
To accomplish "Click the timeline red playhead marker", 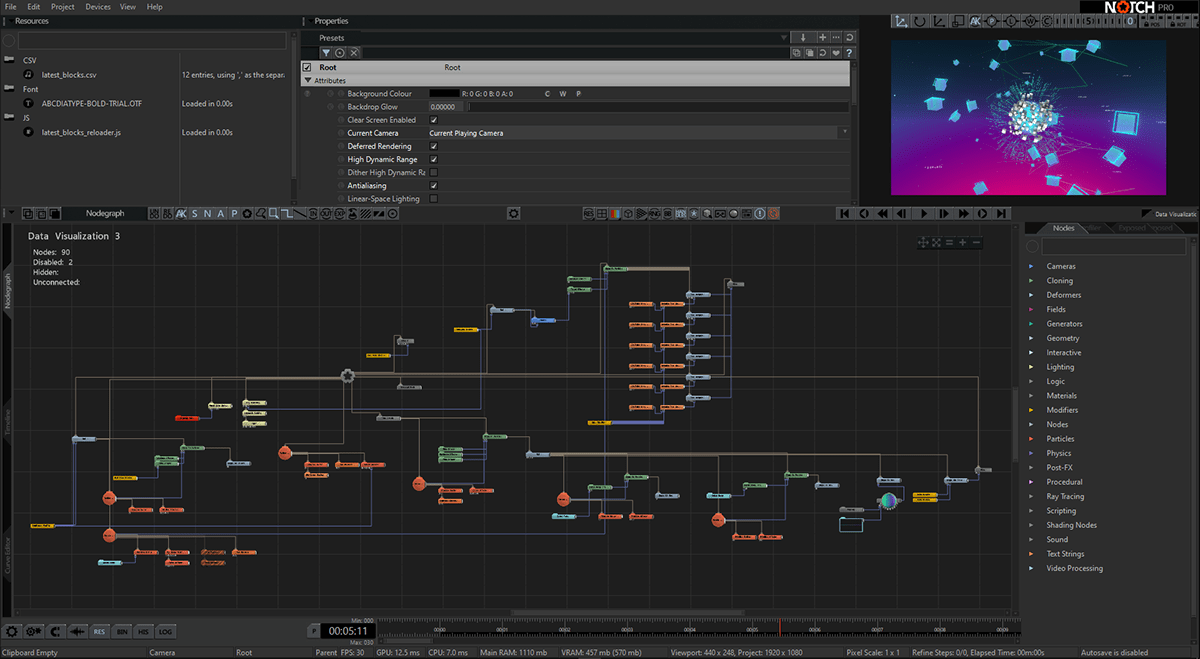I will [x=780, y=628].
